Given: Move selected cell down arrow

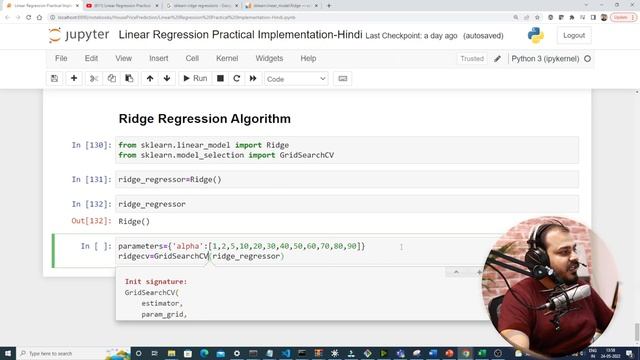Looking at the screenshot, I should click(167, 78).
